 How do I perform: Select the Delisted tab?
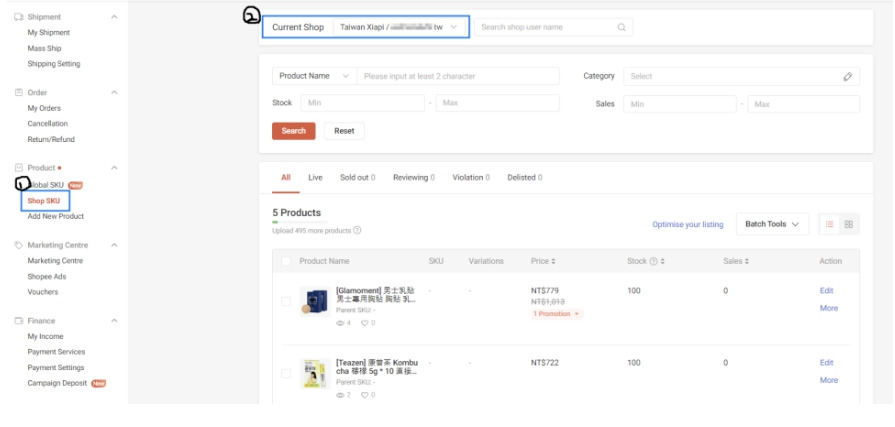[x=525, y=178]
